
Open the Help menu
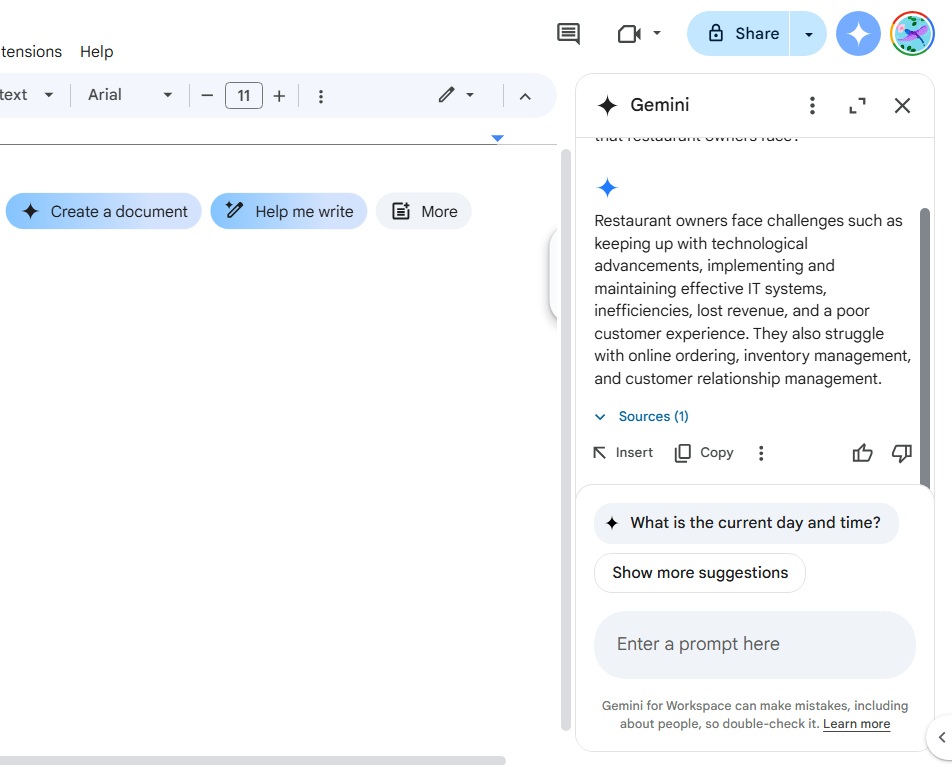[x=96, y=51]
